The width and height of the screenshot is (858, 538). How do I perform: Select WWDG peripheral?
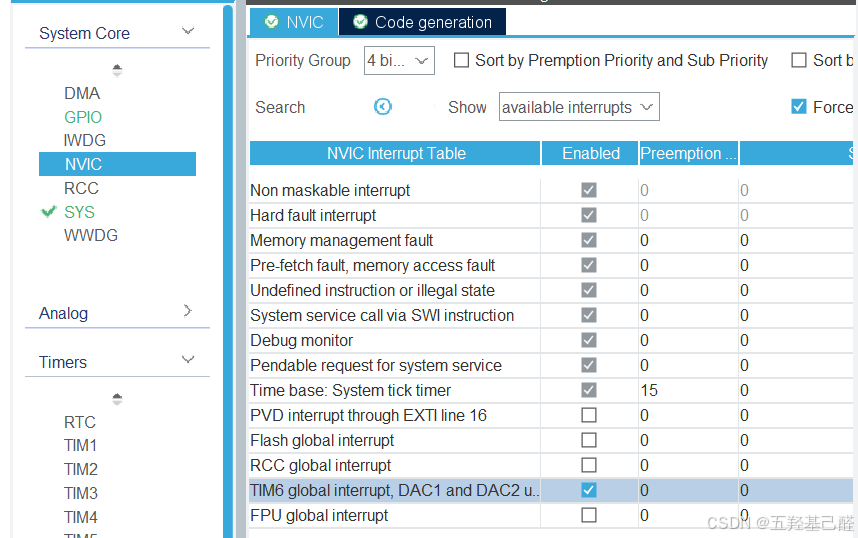(x=91, y=235)
